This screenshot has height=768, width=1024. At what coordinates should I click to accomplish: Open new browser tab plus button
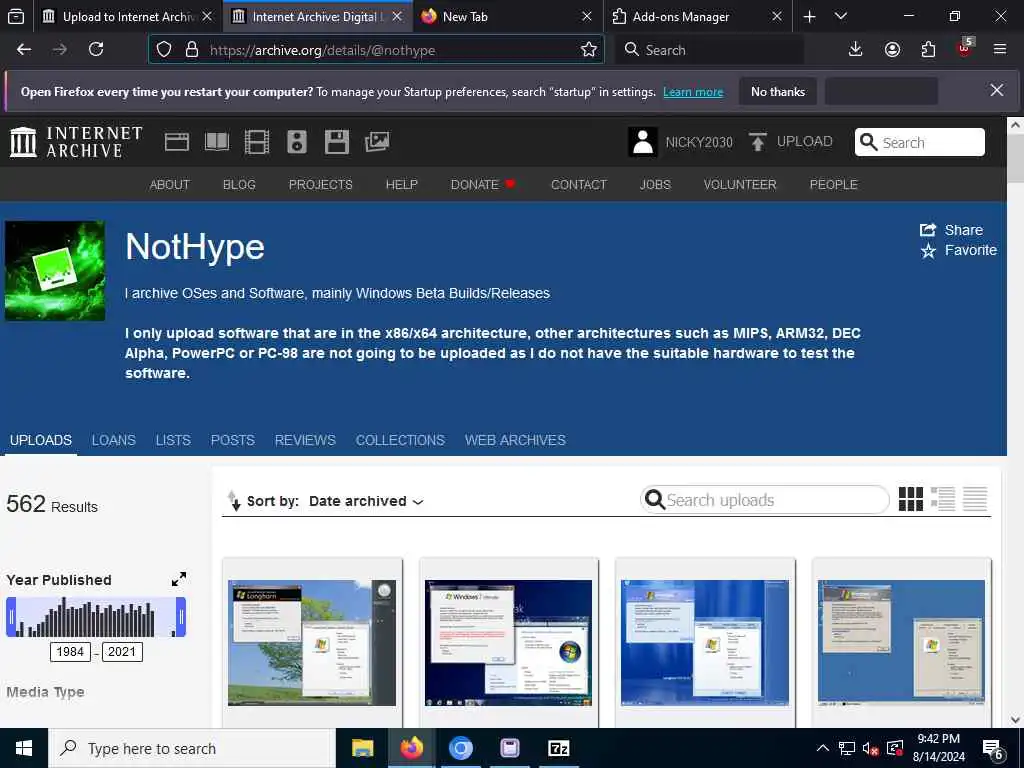[x=809, y=16]
